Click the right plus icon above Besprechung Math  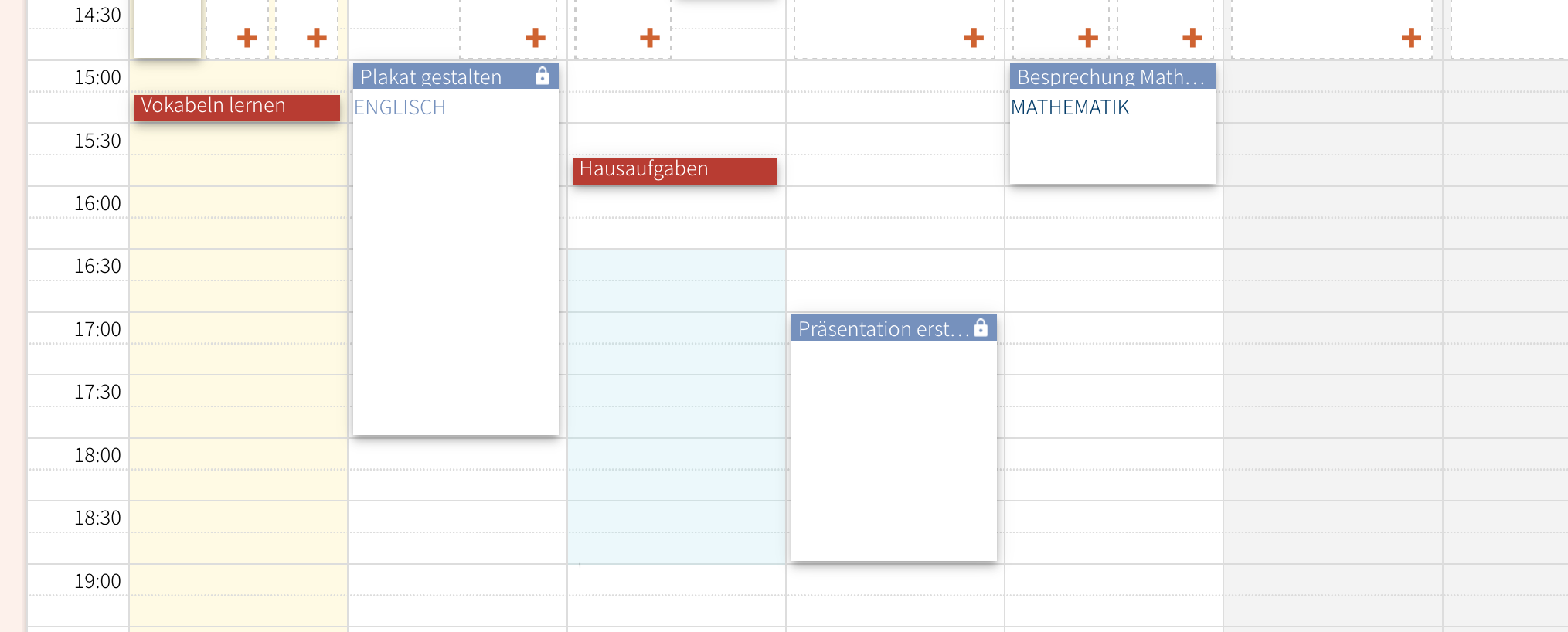click(1192, 37)
